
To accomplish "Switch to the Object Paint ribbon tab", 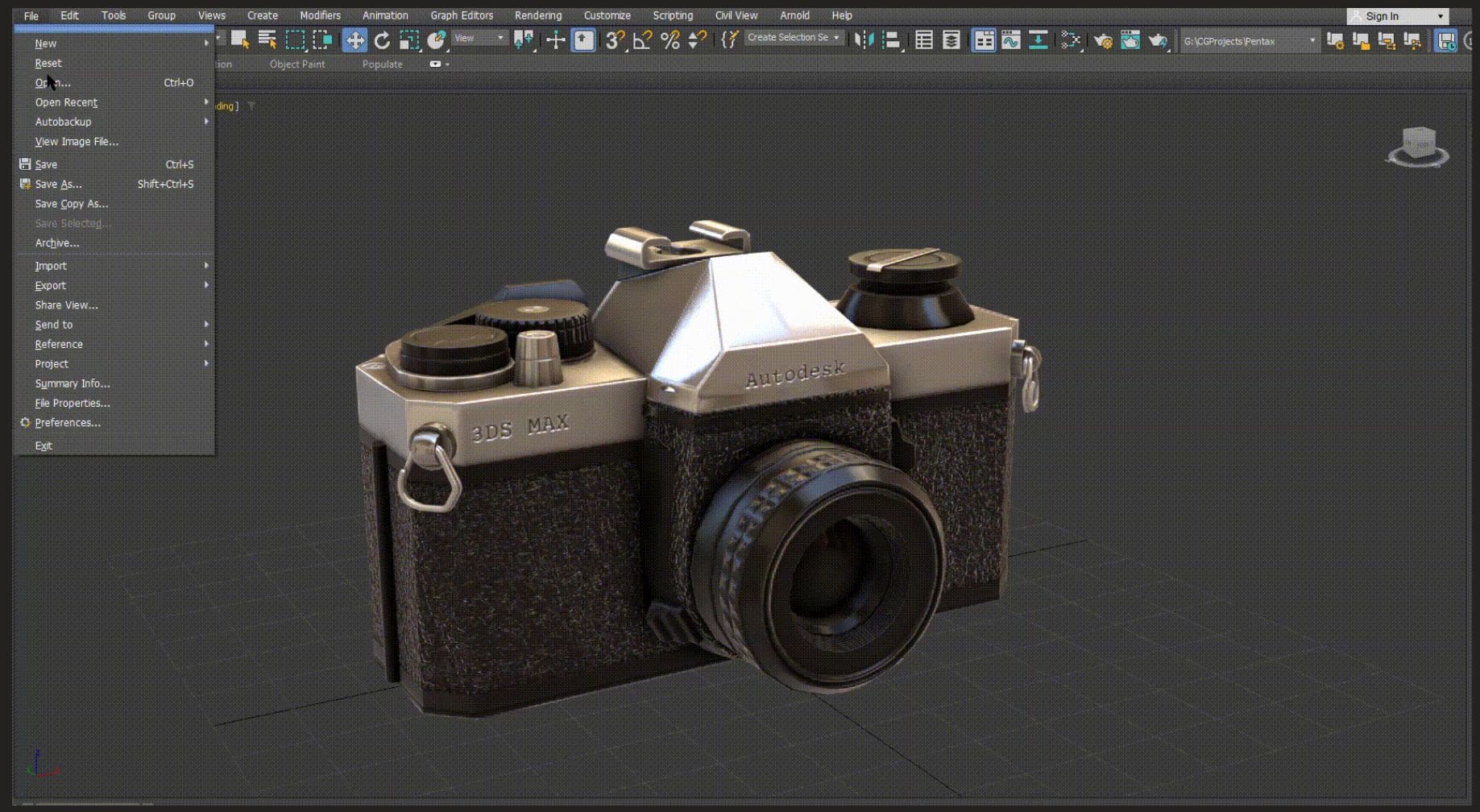I will tap(297, 64).
